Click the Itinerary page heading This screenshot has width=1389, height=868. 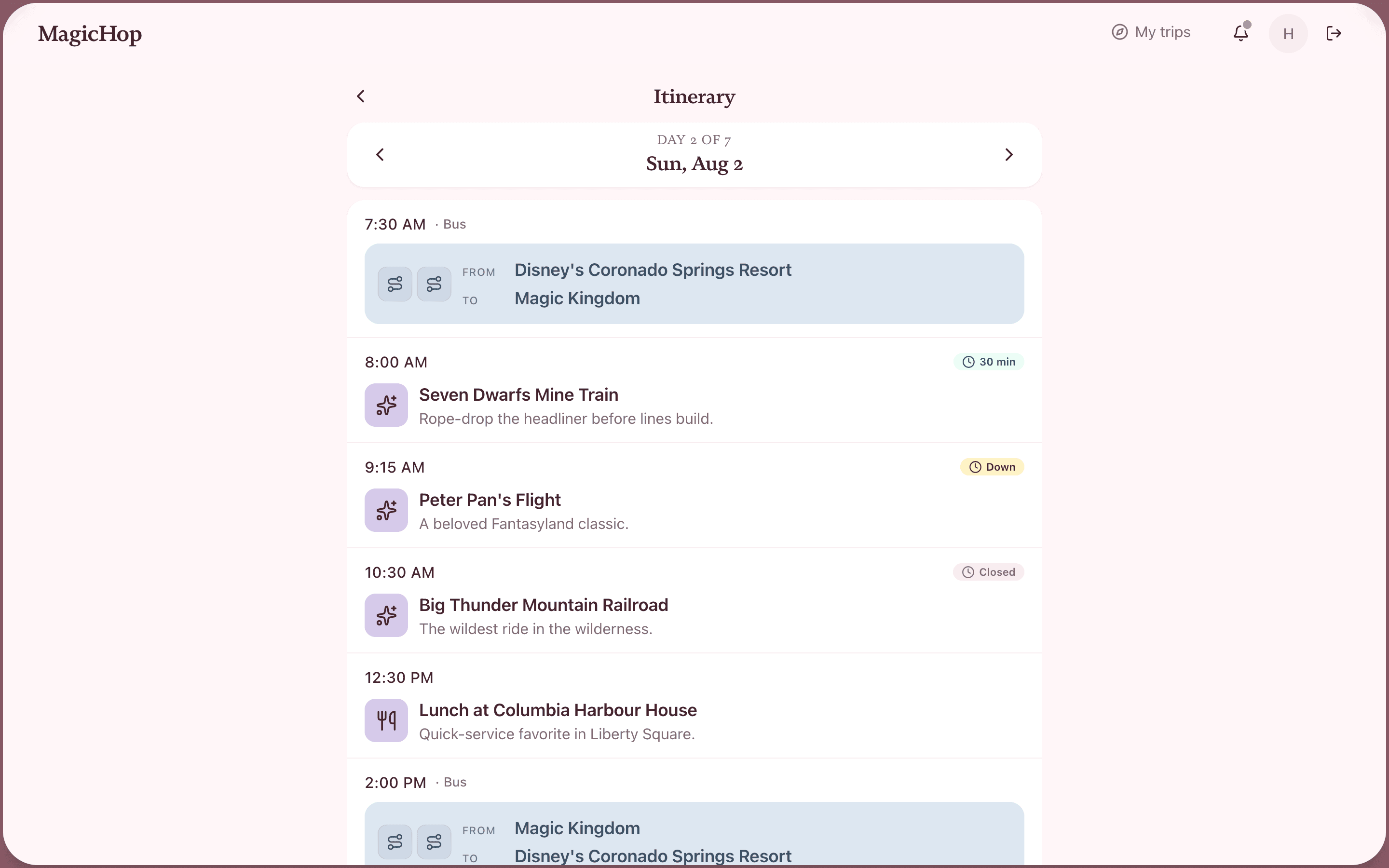(x=694, y=96)
